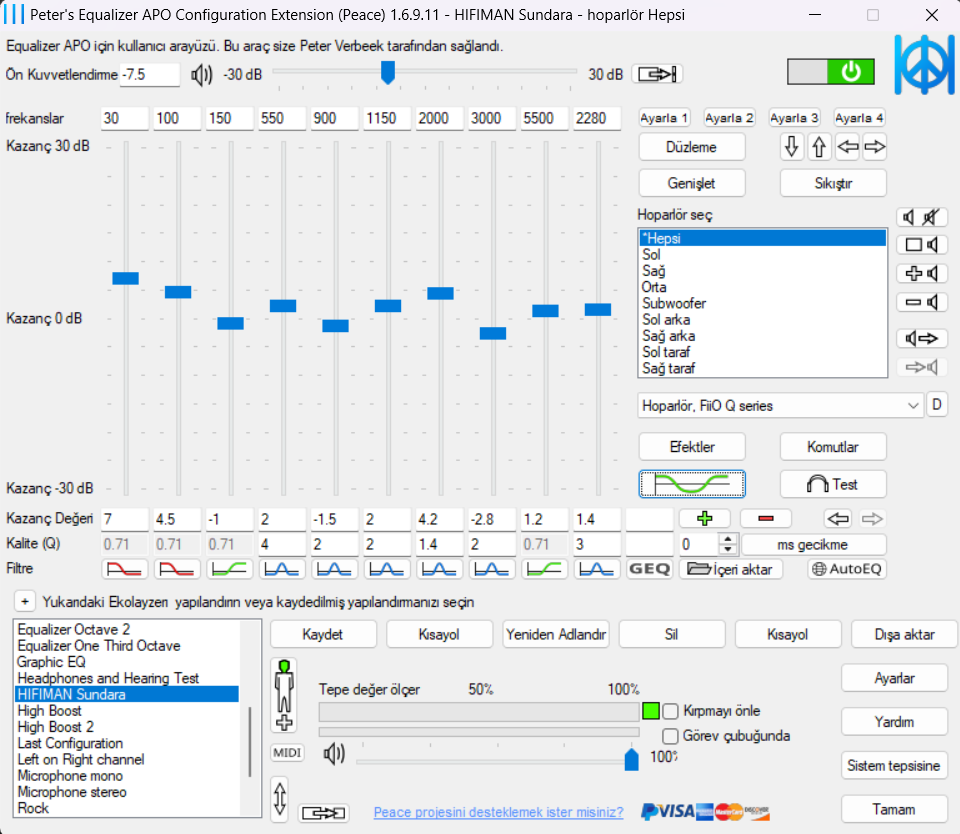
Task: Click Kaydet to save configuration
Action: [x=323, y=634]
